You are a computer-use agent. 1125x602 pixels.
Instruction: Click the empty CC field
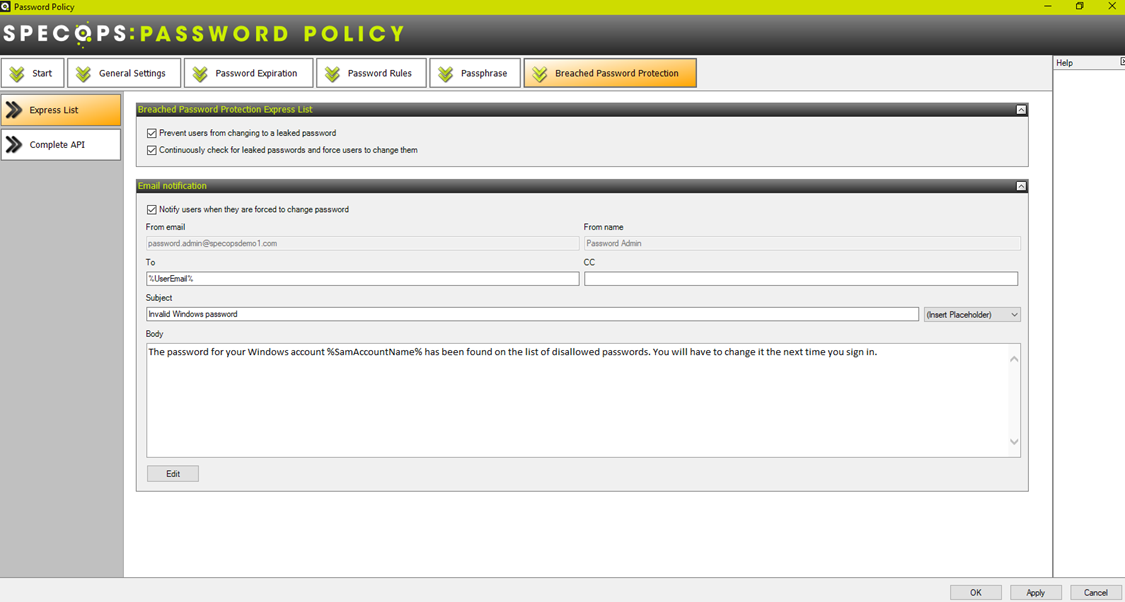801,278
